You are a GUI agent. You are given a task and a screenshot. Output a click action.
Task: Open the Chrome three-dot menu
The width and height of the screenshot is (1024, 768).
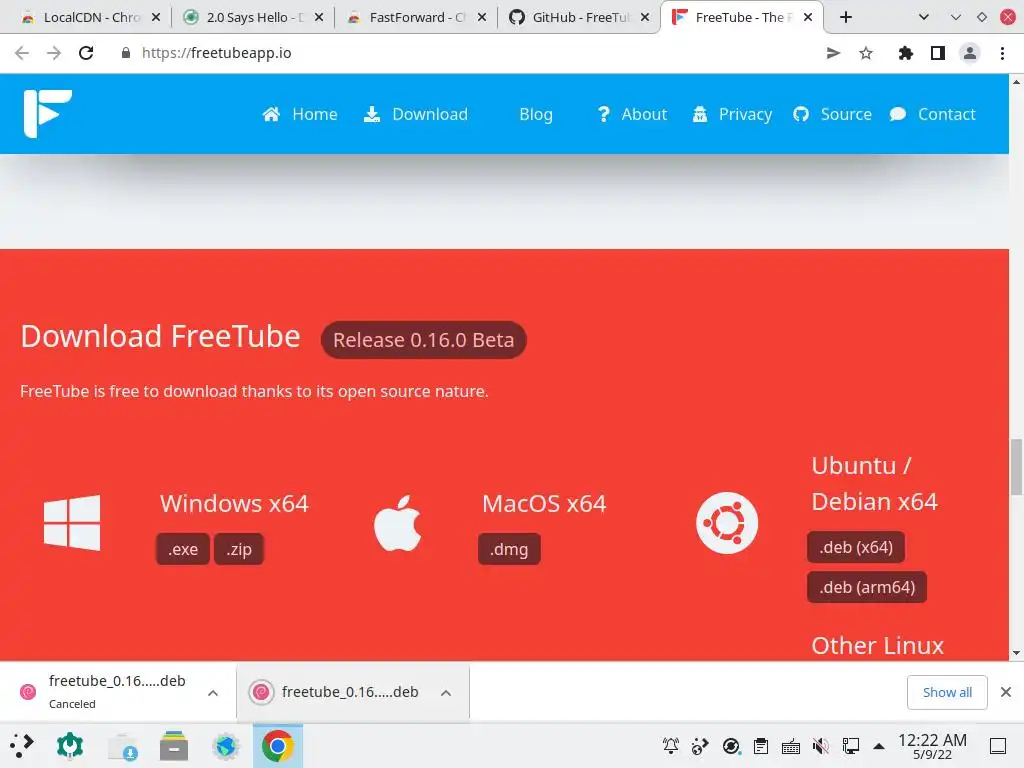pyautogui.click(x=1002, y=53)
